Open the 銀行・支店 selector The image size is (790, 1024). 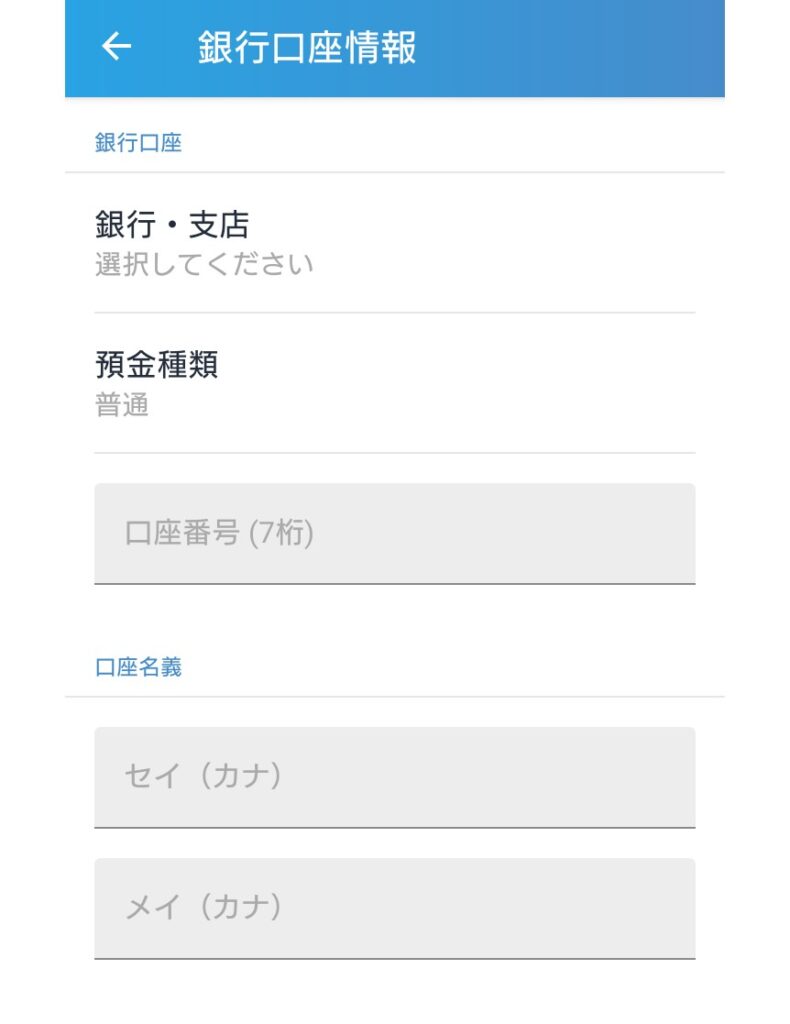pyautogui.click(x=394, y=243)
